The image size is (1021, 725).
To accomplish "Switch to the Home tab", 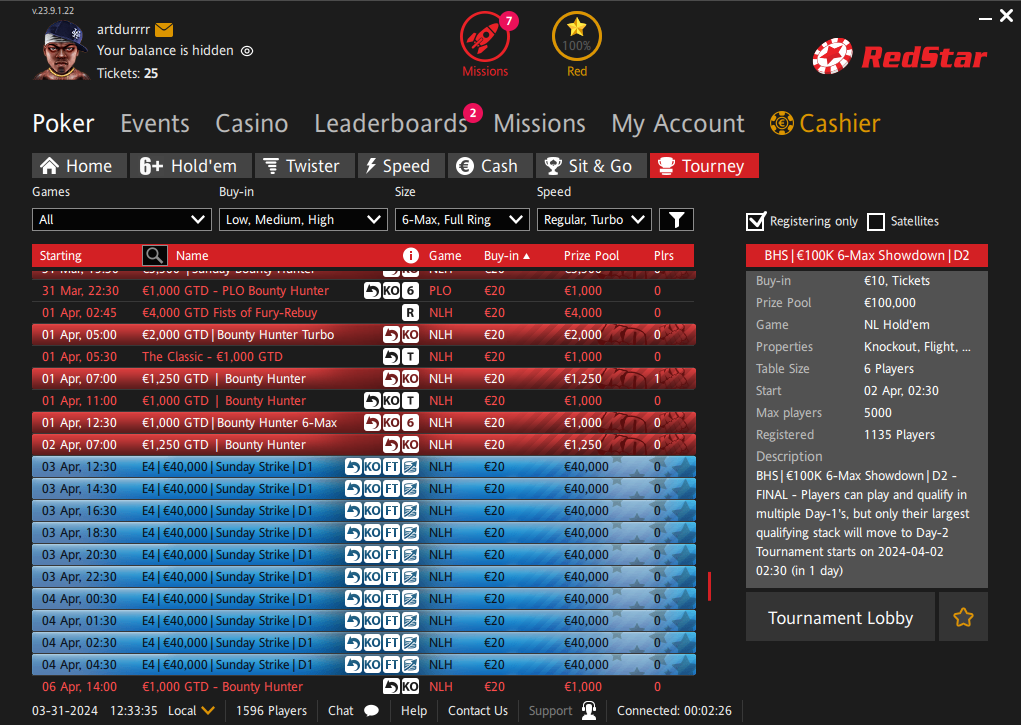I will [x=79, y=165].
